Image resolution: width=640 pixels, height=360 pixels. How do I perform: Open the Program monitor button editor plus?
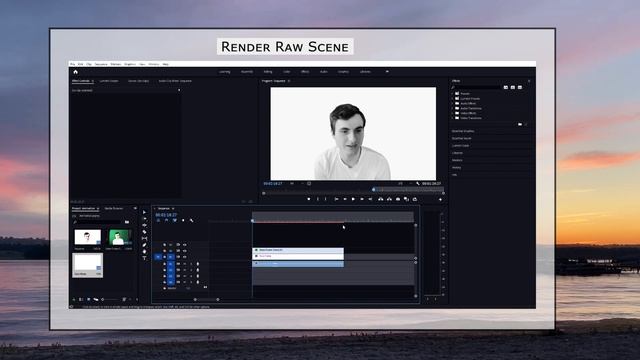(440, 200)
